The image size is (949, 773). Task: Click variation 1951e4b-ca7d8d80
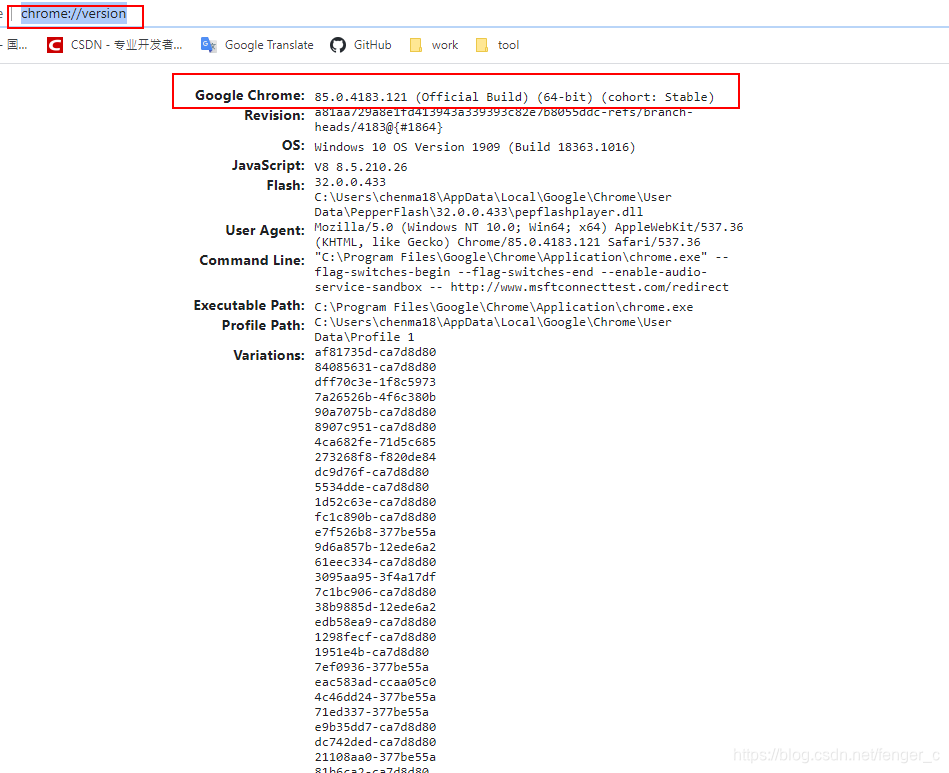pos(372,653)
